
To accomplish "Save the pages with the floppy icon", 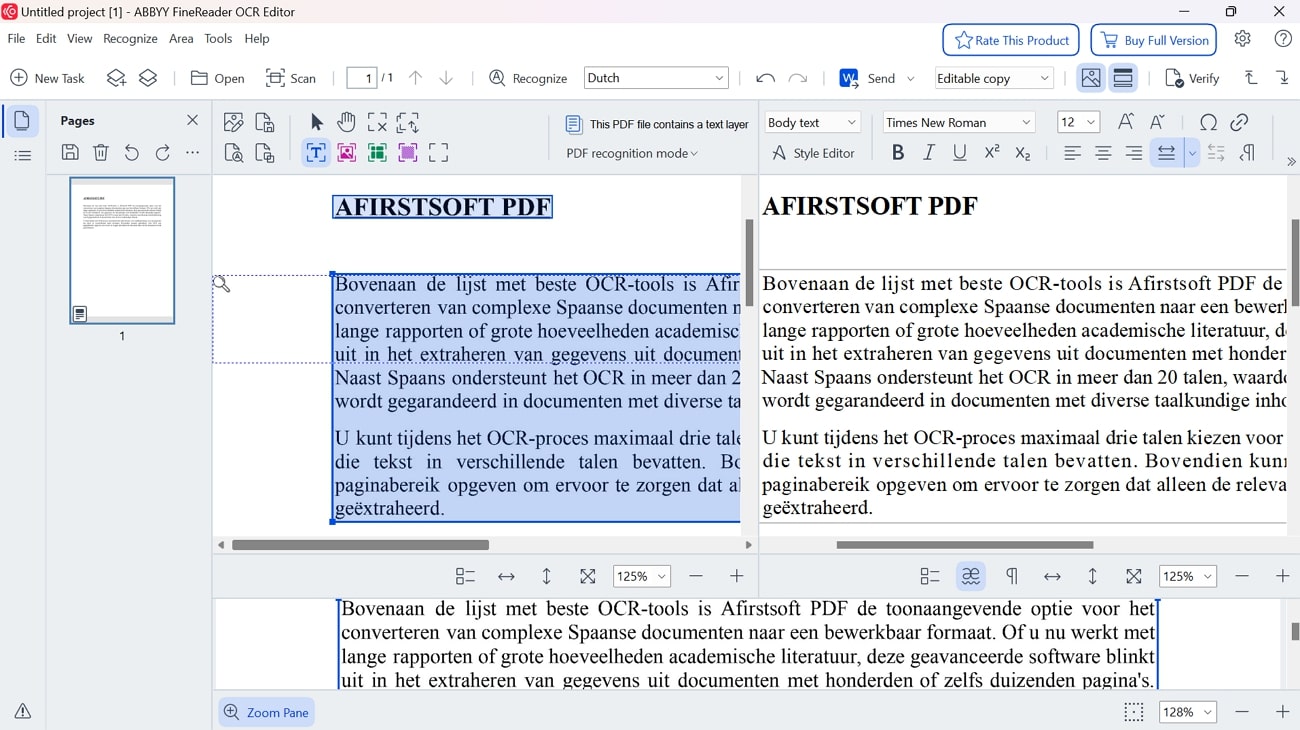I will pyautogui.click(x=70, y=153).
